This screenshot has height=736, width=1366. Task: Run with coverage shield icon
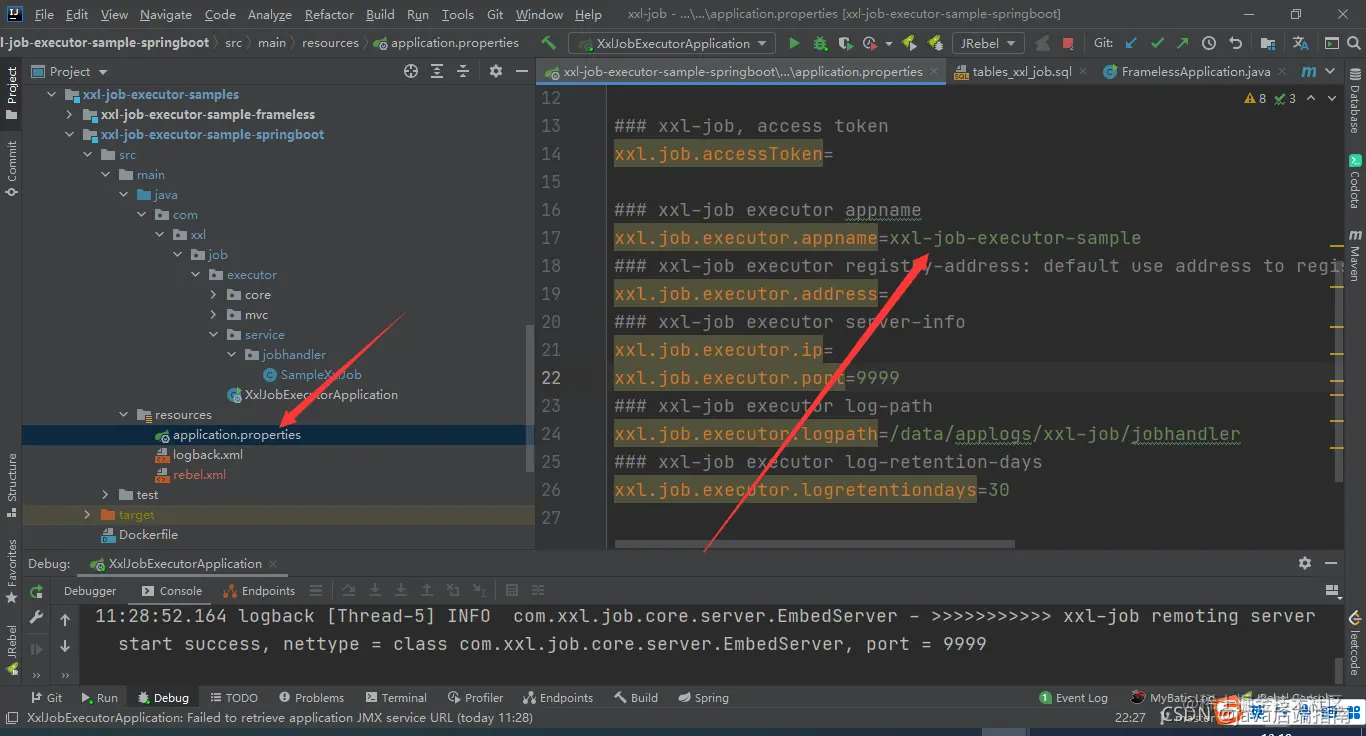coord(845,43)
